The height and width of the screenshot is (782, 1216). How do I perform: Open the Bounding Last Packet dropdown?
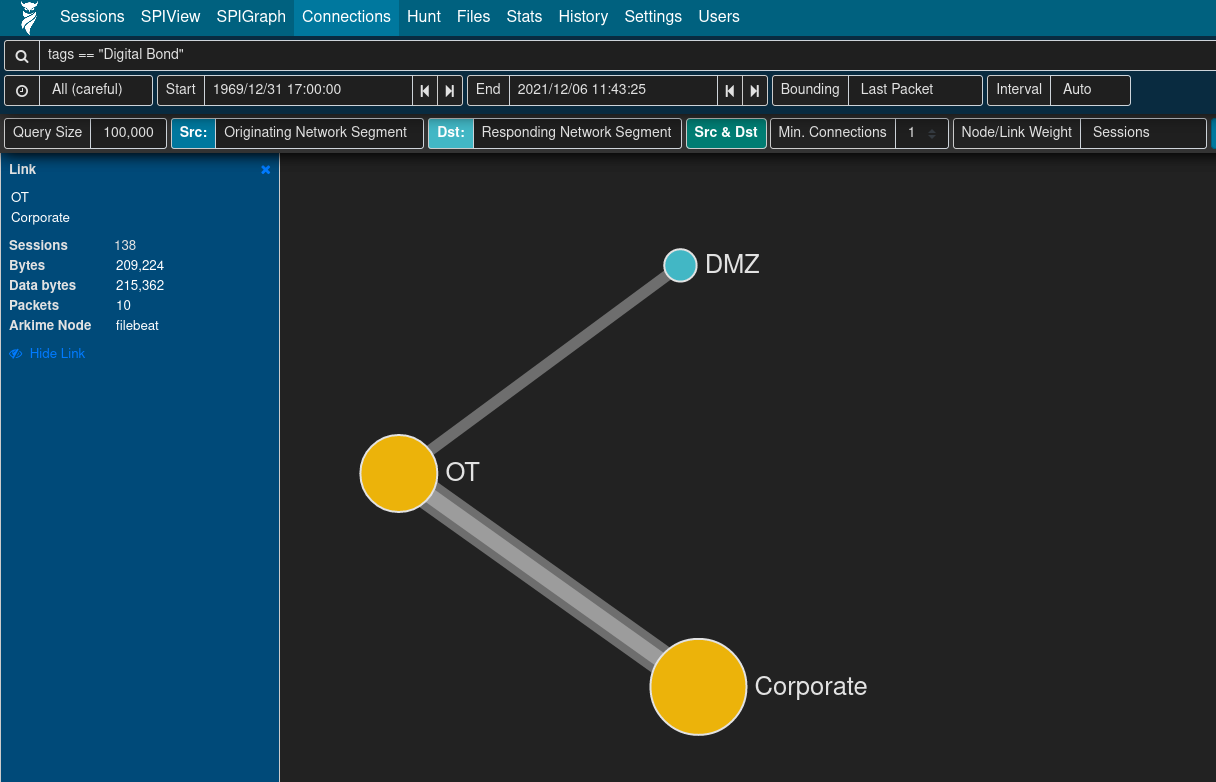915,90
